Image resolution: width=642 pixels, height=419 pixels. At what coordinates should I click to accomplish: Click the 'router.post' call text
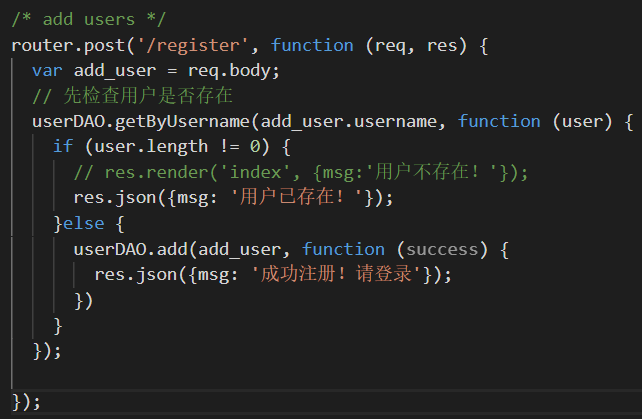68,45
